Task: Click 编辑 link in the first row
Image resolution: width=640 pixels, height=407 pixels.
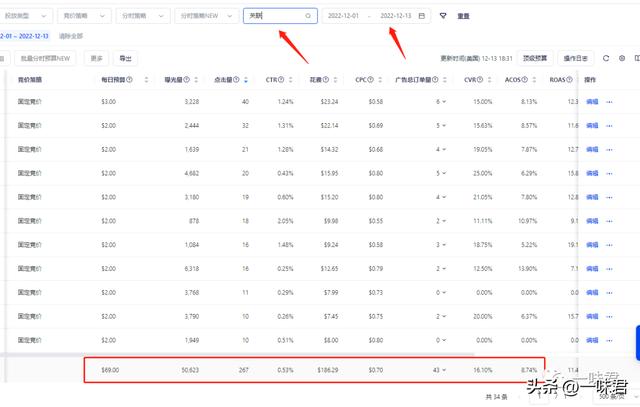Action: tap(591, 102)
